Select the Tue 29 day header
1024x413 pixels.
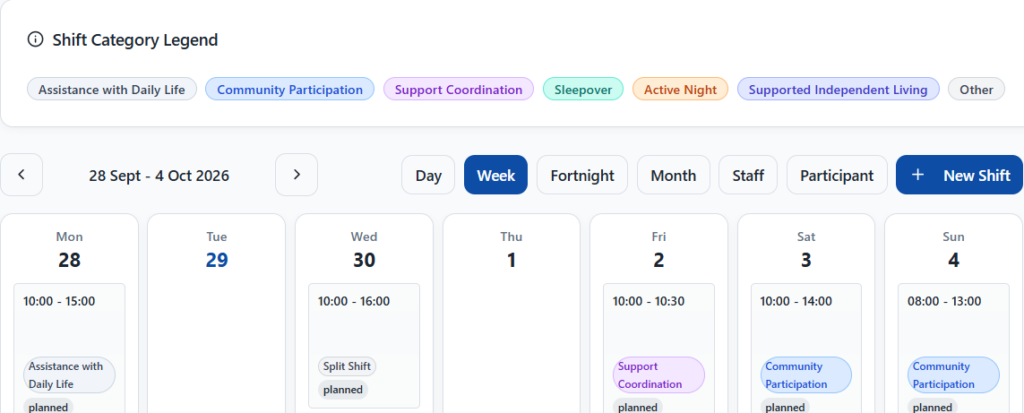pos(217,250)
